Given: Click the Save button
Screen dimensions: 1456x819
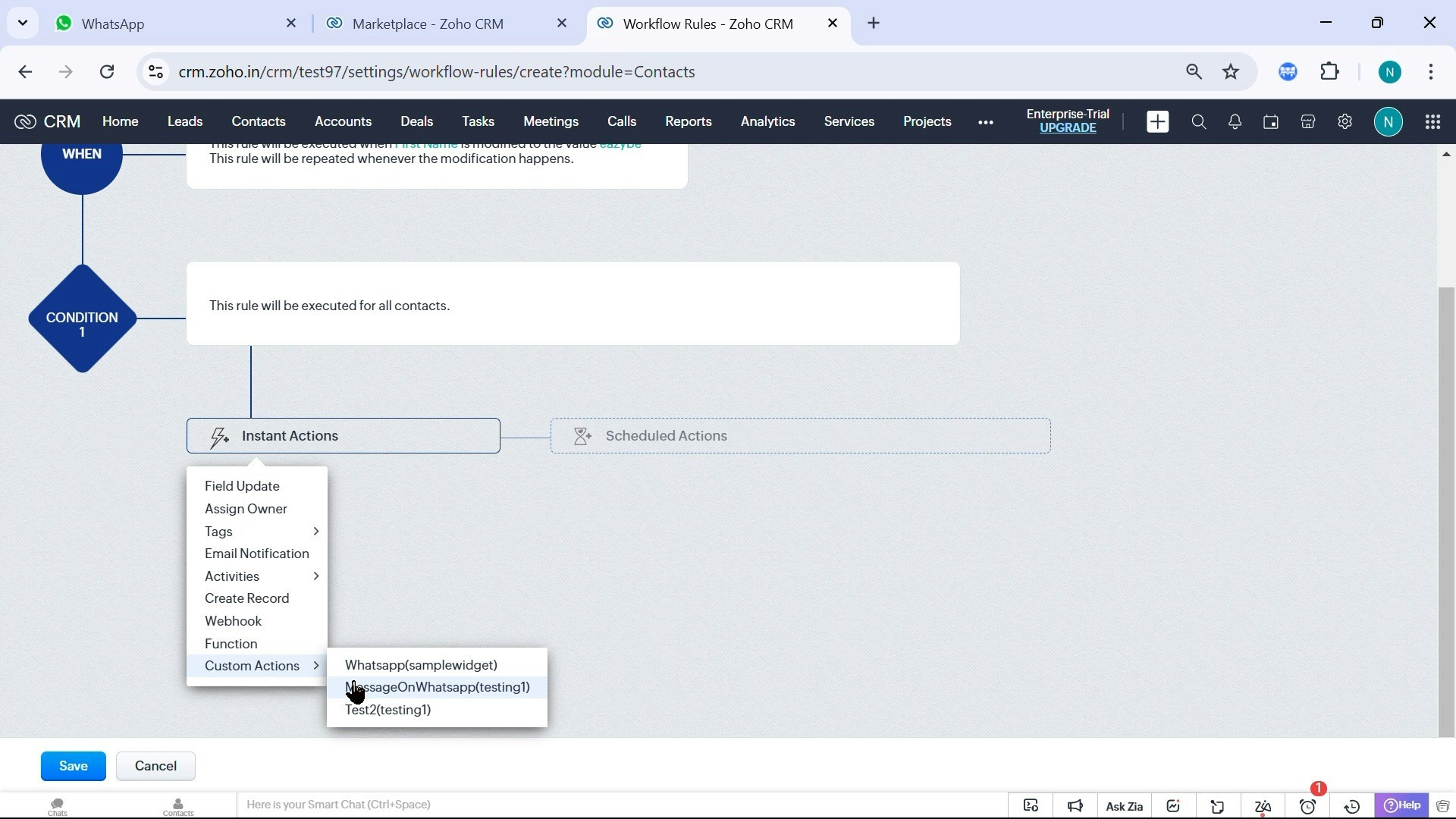Looking at the screenshot, I should tap(73, 766).
